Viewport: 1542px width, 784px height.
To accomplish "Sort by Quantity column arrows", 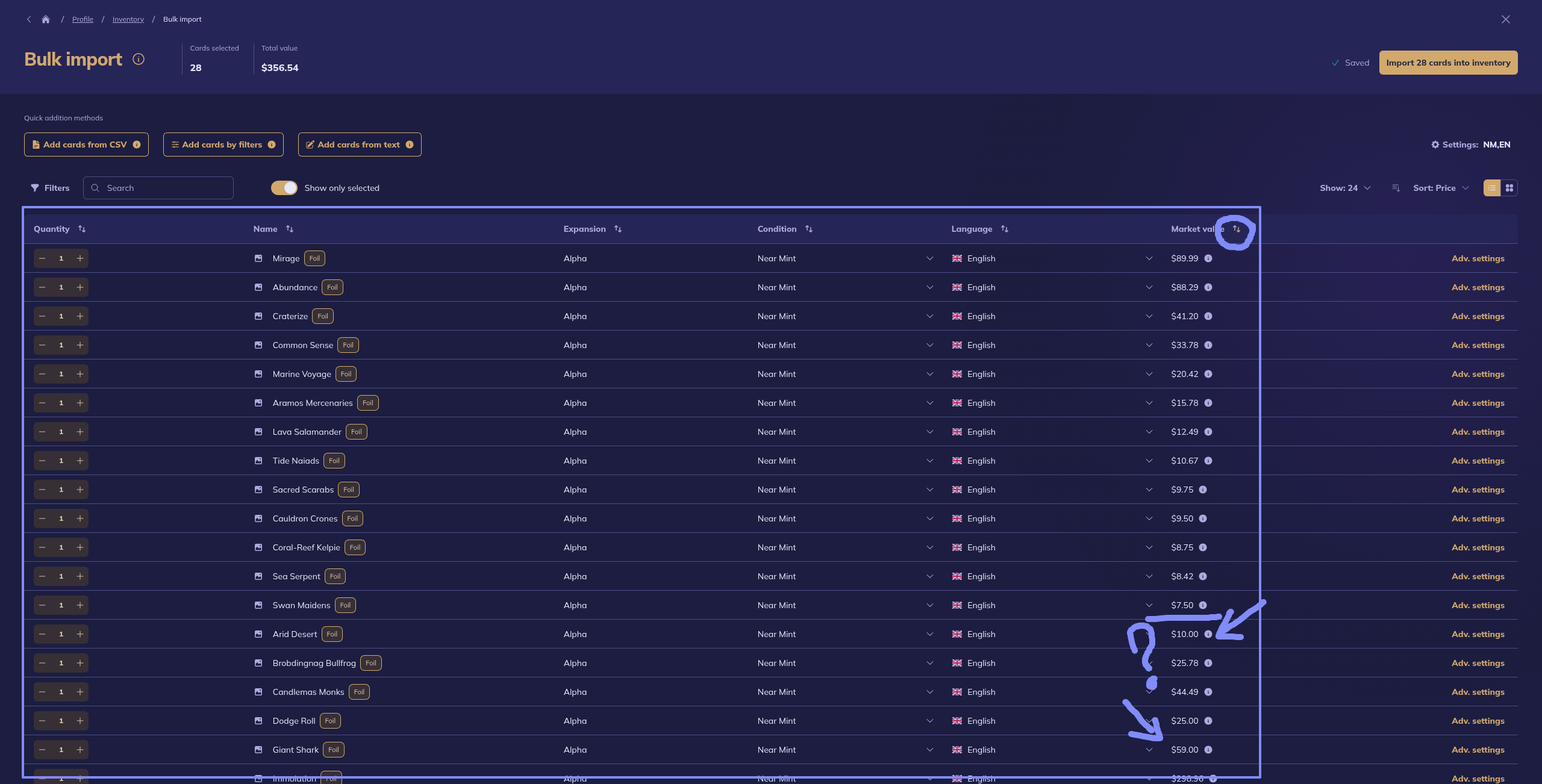I will click(82, 229).
